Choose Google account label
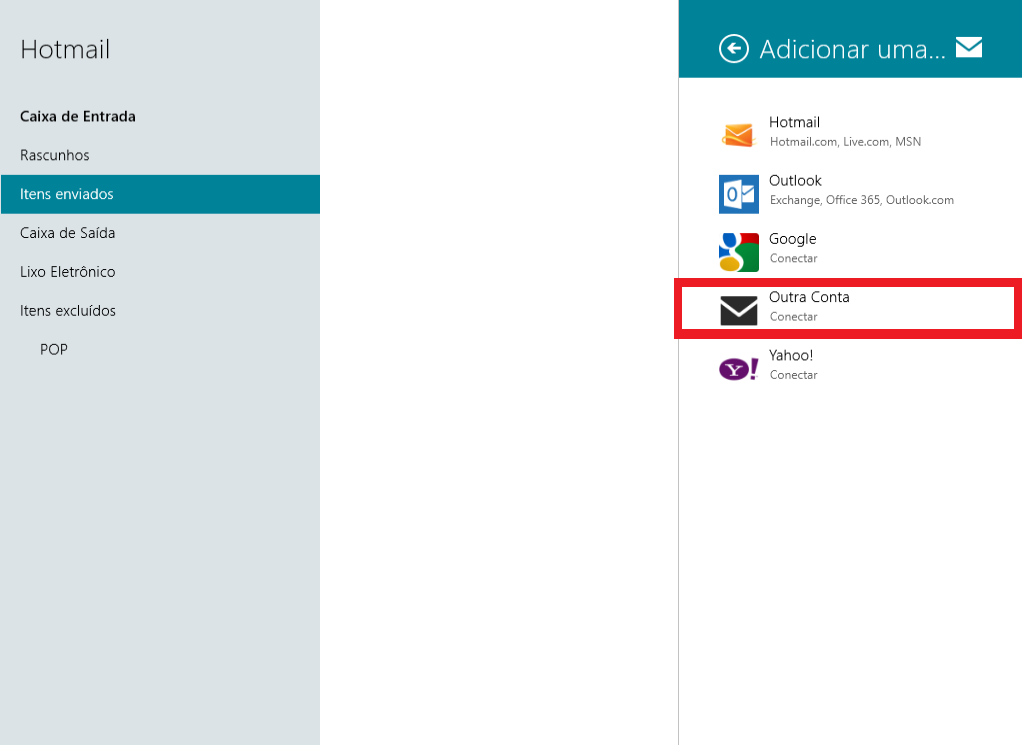1022x745 pixels. [793, 239]
